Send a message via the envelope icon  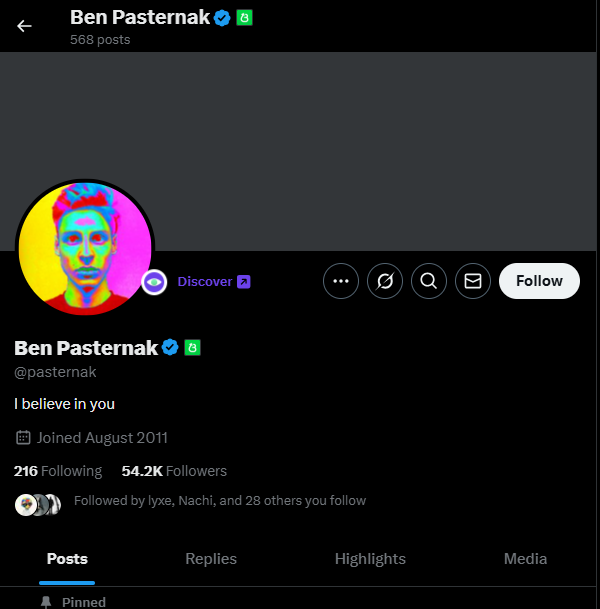click(473, 281)
